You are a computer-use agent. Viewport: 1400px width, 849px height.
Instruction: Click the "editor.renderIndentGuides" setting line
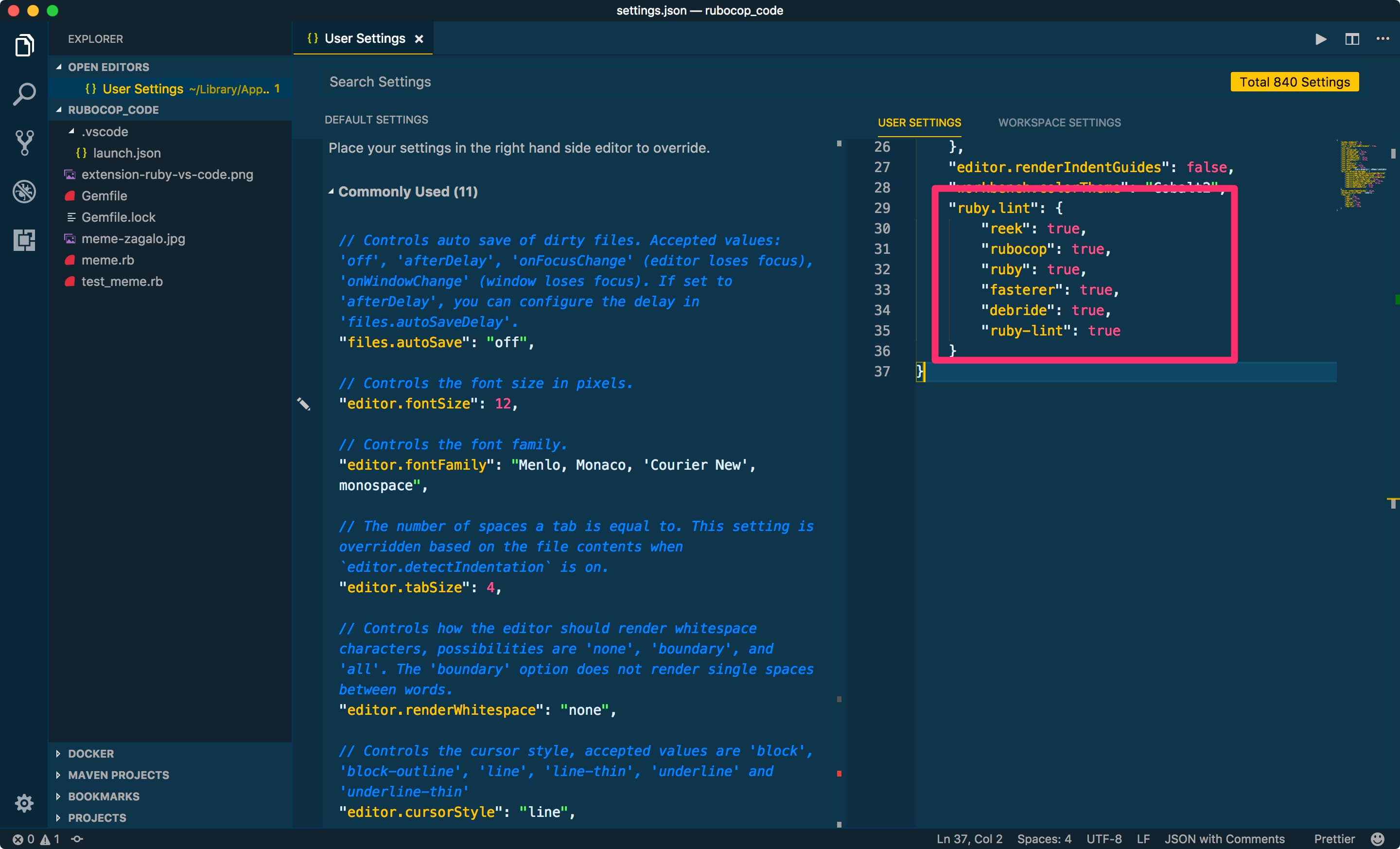(1091, 167)
